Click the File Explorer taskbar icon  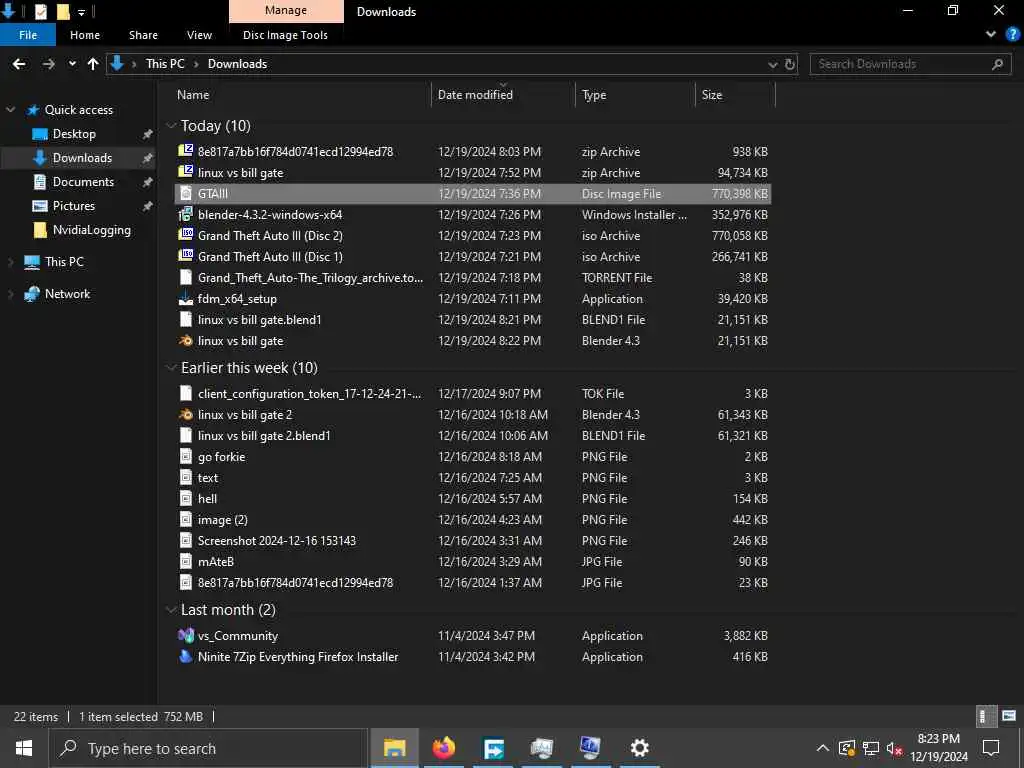point(394,748)
